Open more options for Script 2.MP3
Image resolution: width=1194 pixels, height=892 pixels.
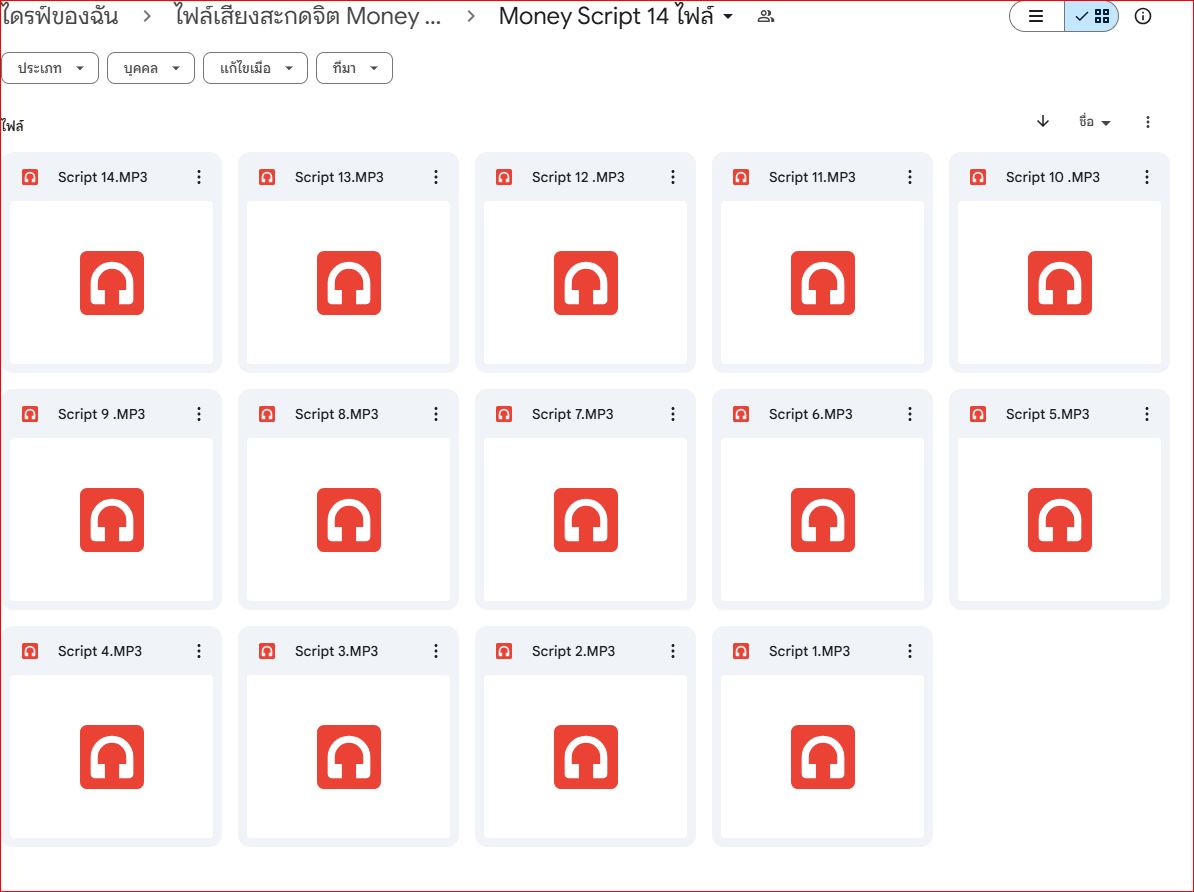(x=672, y=651)
